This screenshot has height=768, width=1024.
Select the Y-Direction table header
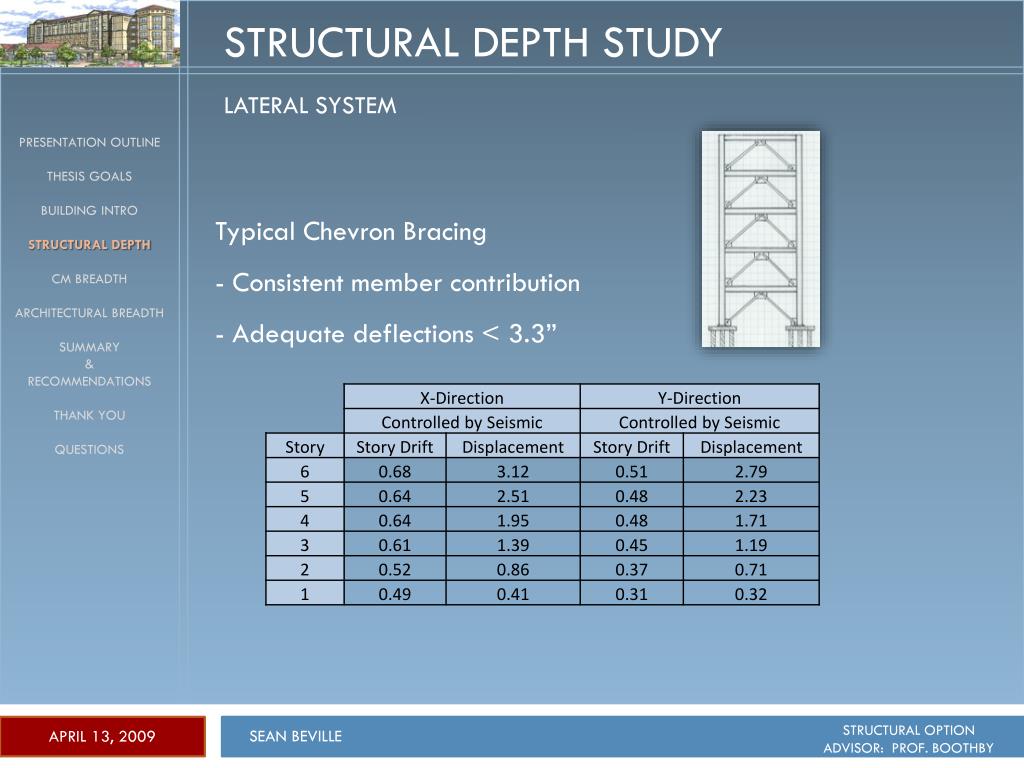pyautogui.click(x=699, y=397)
